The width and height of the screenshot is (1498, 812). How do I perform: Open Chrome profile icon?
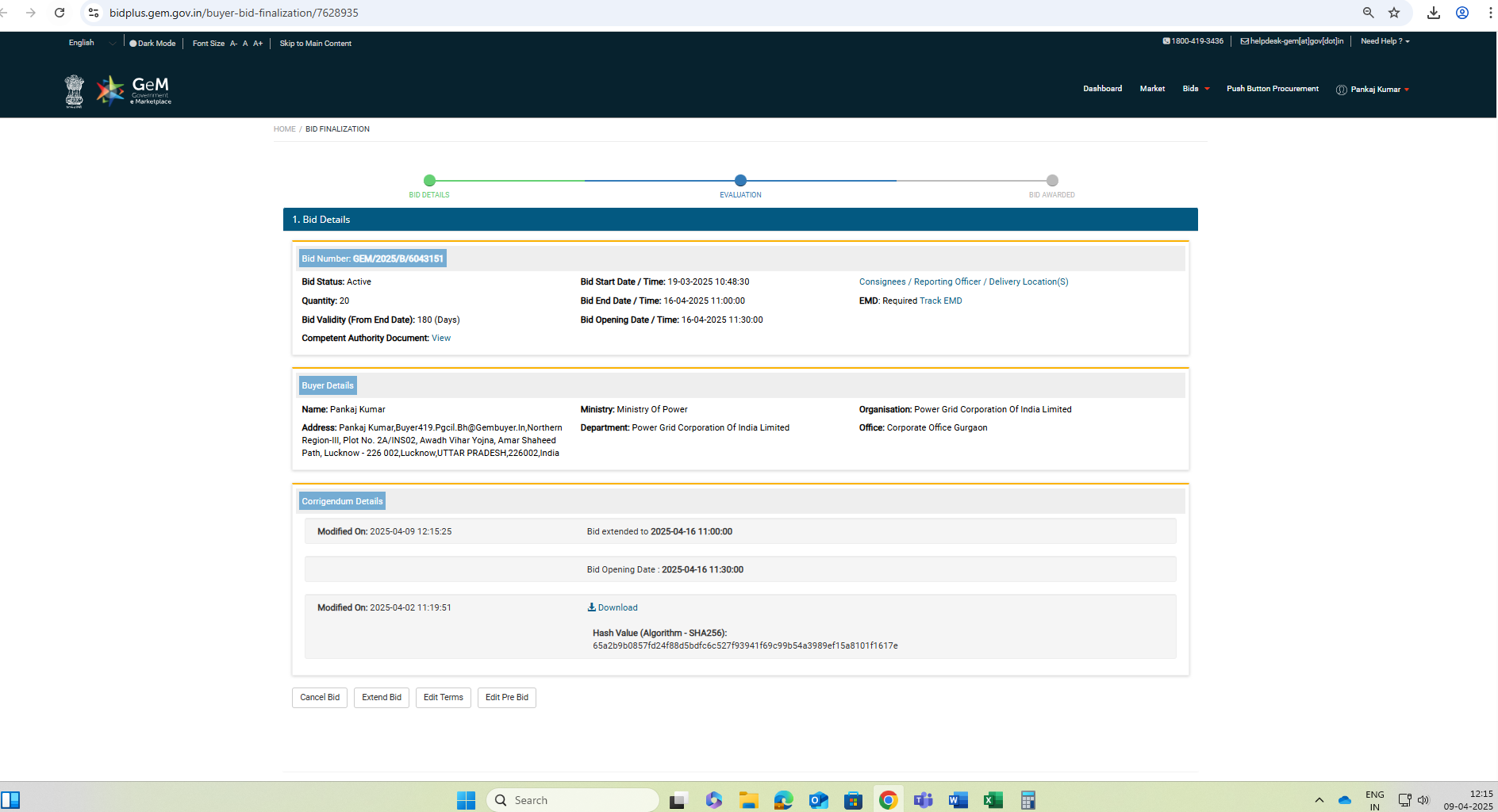click(1462, 13)
